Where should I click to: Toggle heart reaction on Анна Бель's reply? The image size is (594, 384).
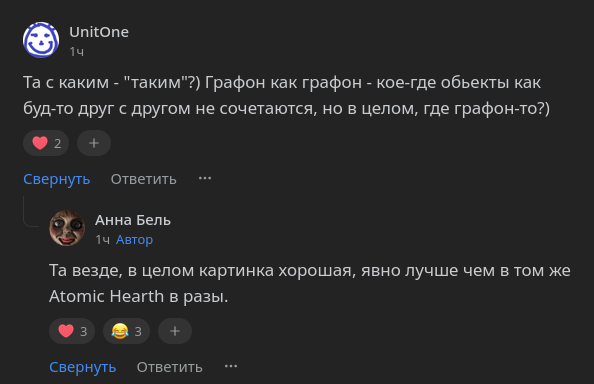coord(72,331)
